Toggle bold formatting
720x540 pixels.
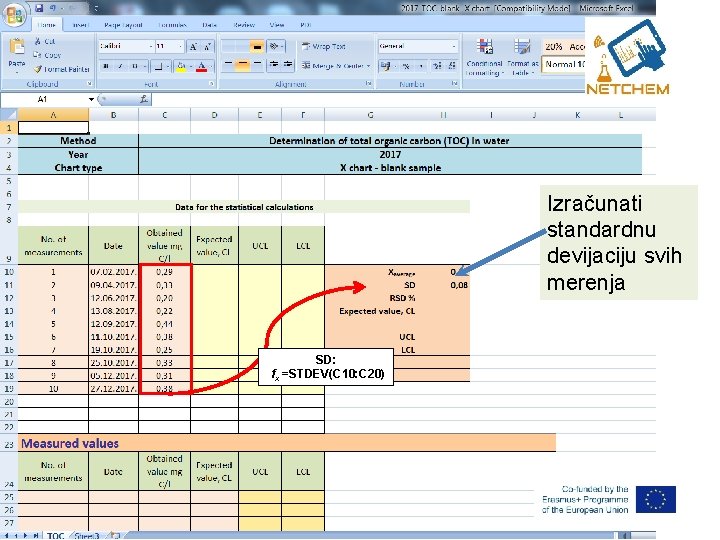point(106,67)
